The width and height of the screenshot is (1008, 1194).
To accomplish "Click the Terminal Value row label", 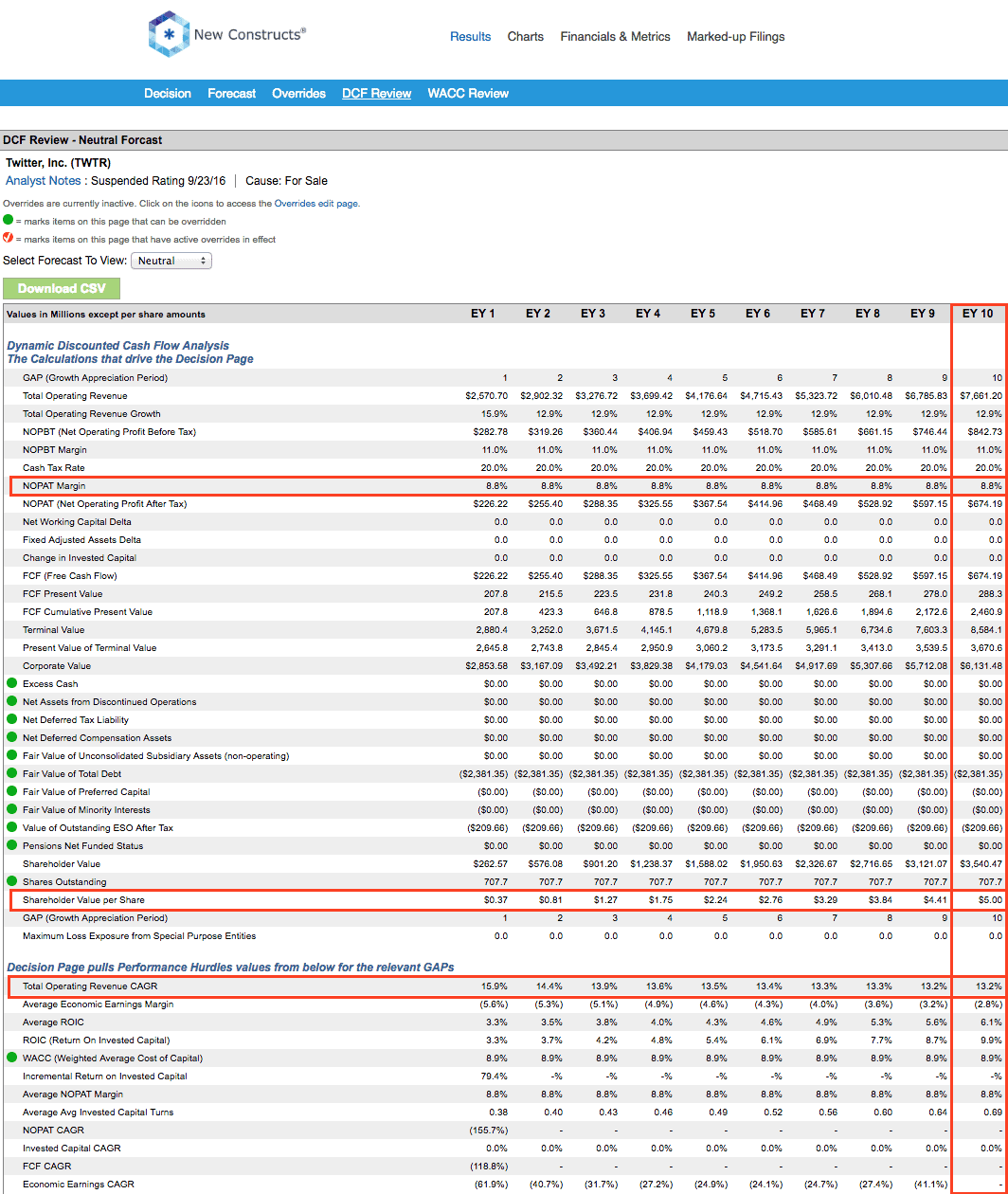I will point(53,629).
